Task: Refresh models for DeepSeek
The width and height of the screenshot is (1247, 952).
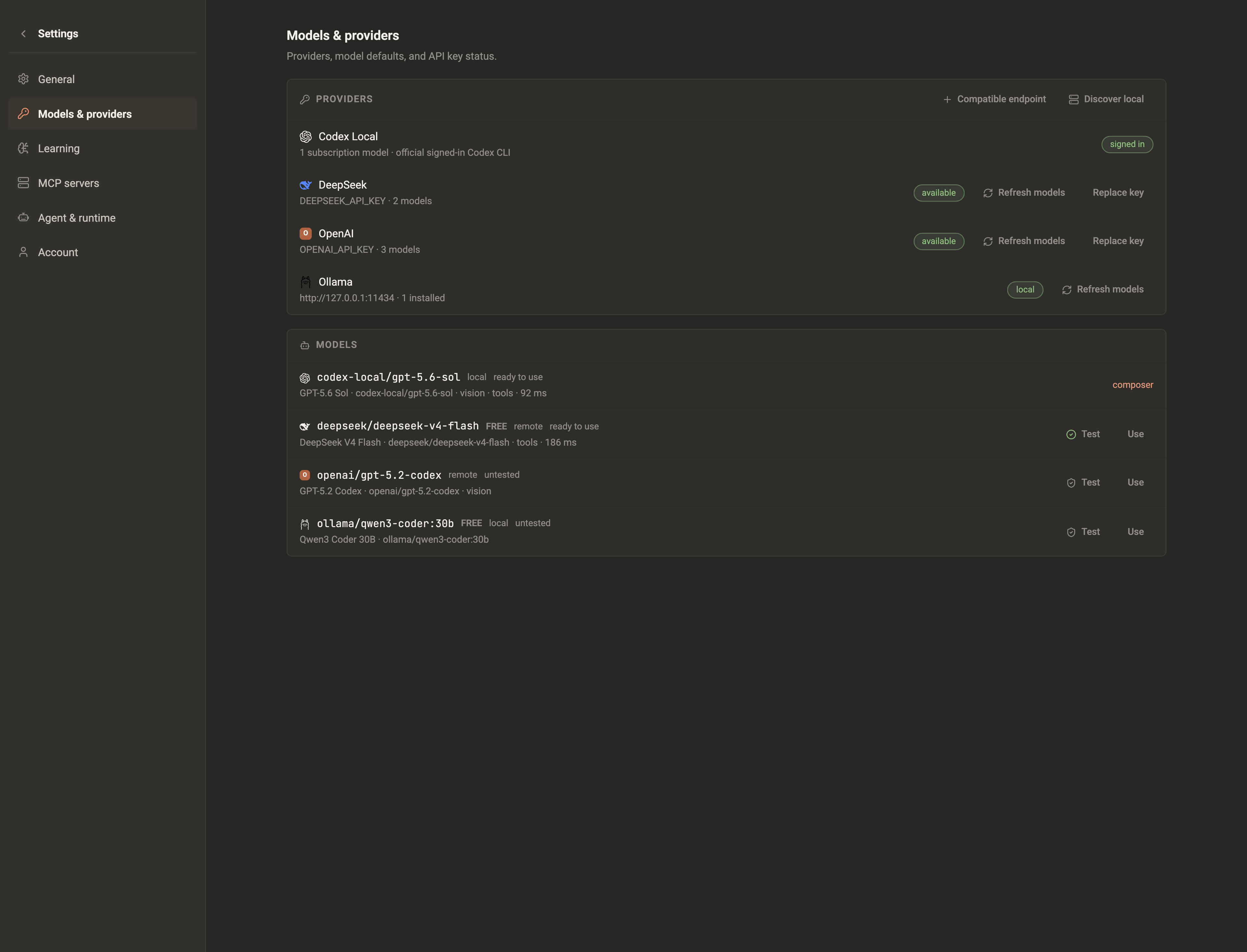Action: 1024,193
